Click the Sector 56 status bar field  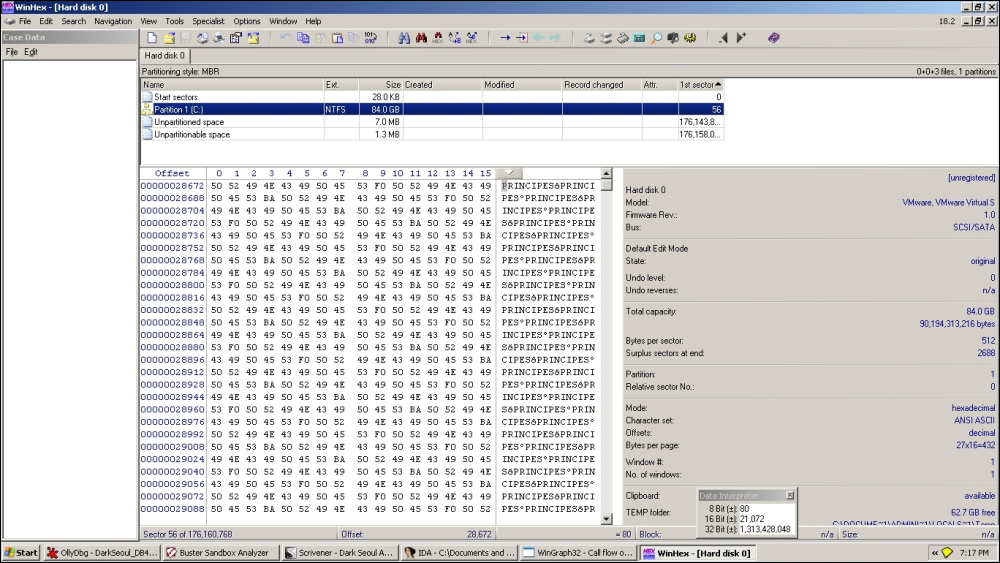[x=238, y=534]
